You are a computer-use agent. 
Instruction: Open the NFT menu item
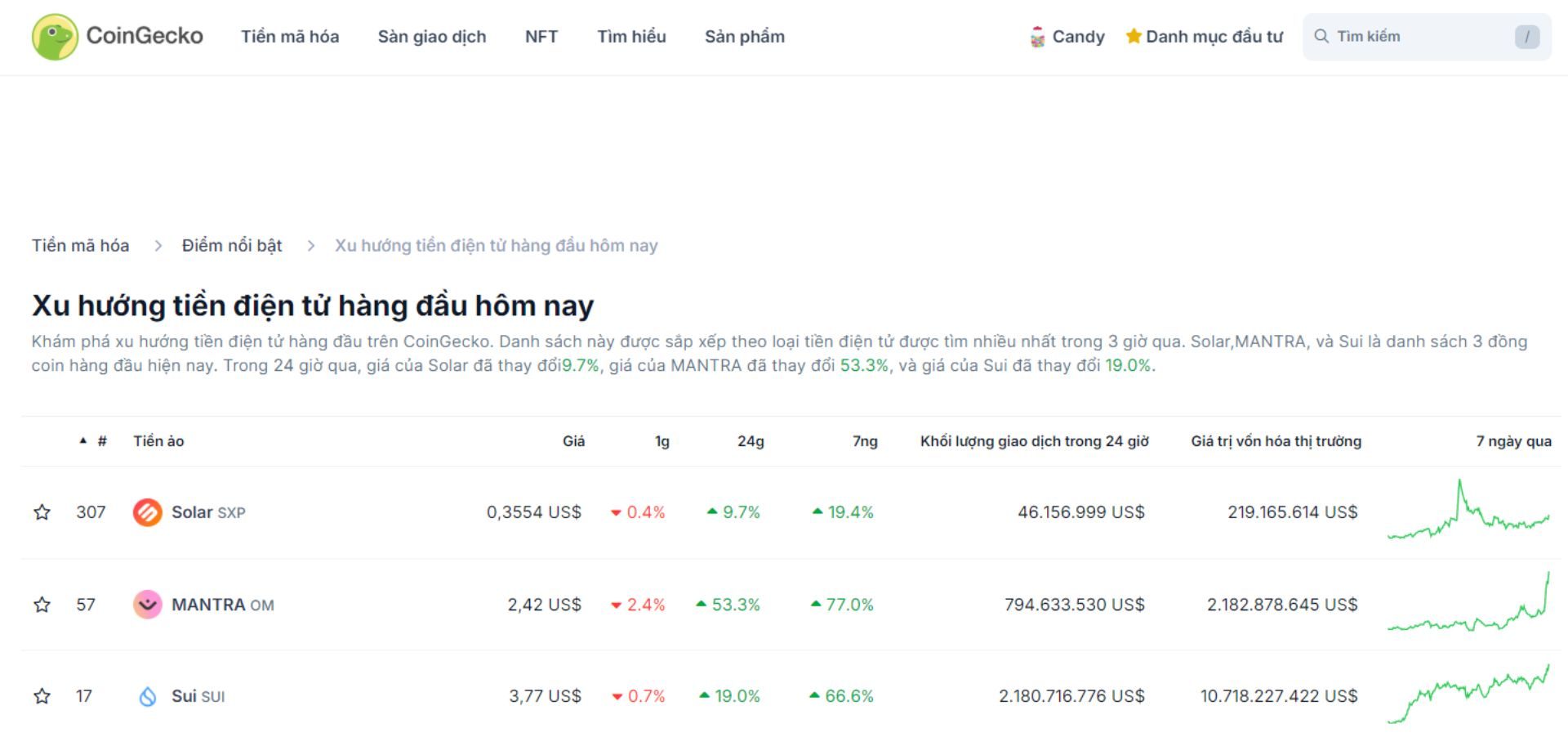(541, 37)
